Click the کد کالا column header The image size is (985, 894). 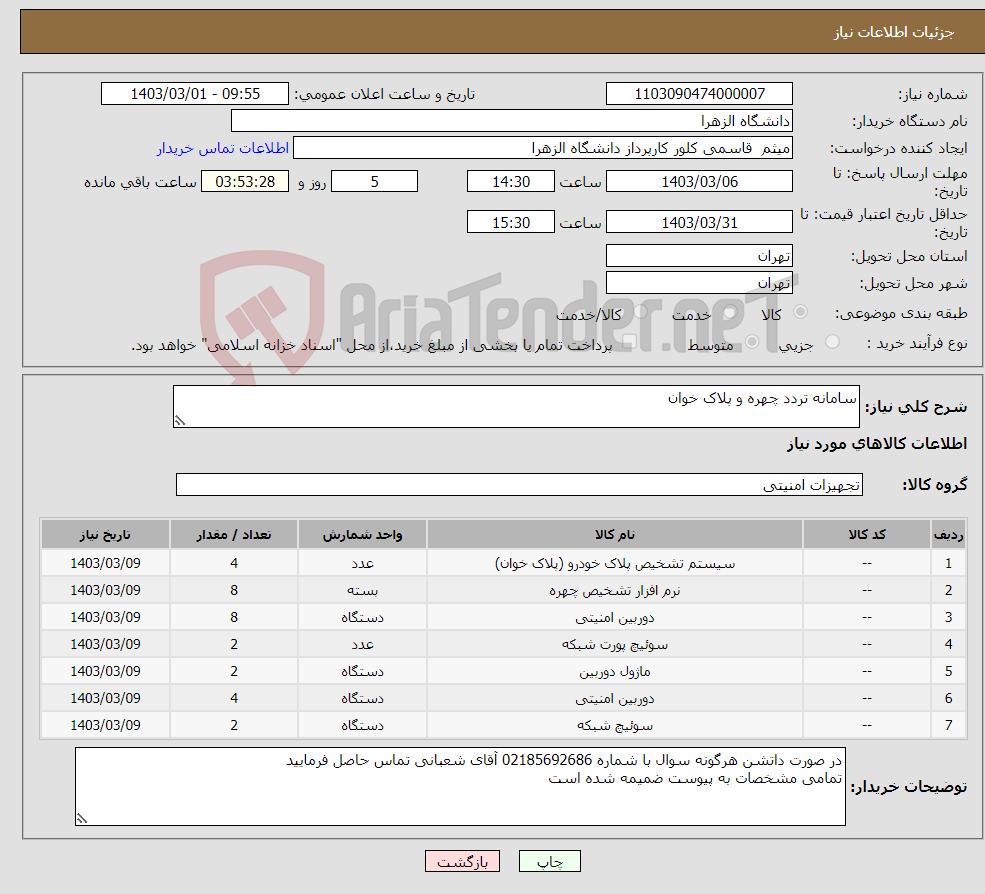pyautogui.click(x=867, y=535)
